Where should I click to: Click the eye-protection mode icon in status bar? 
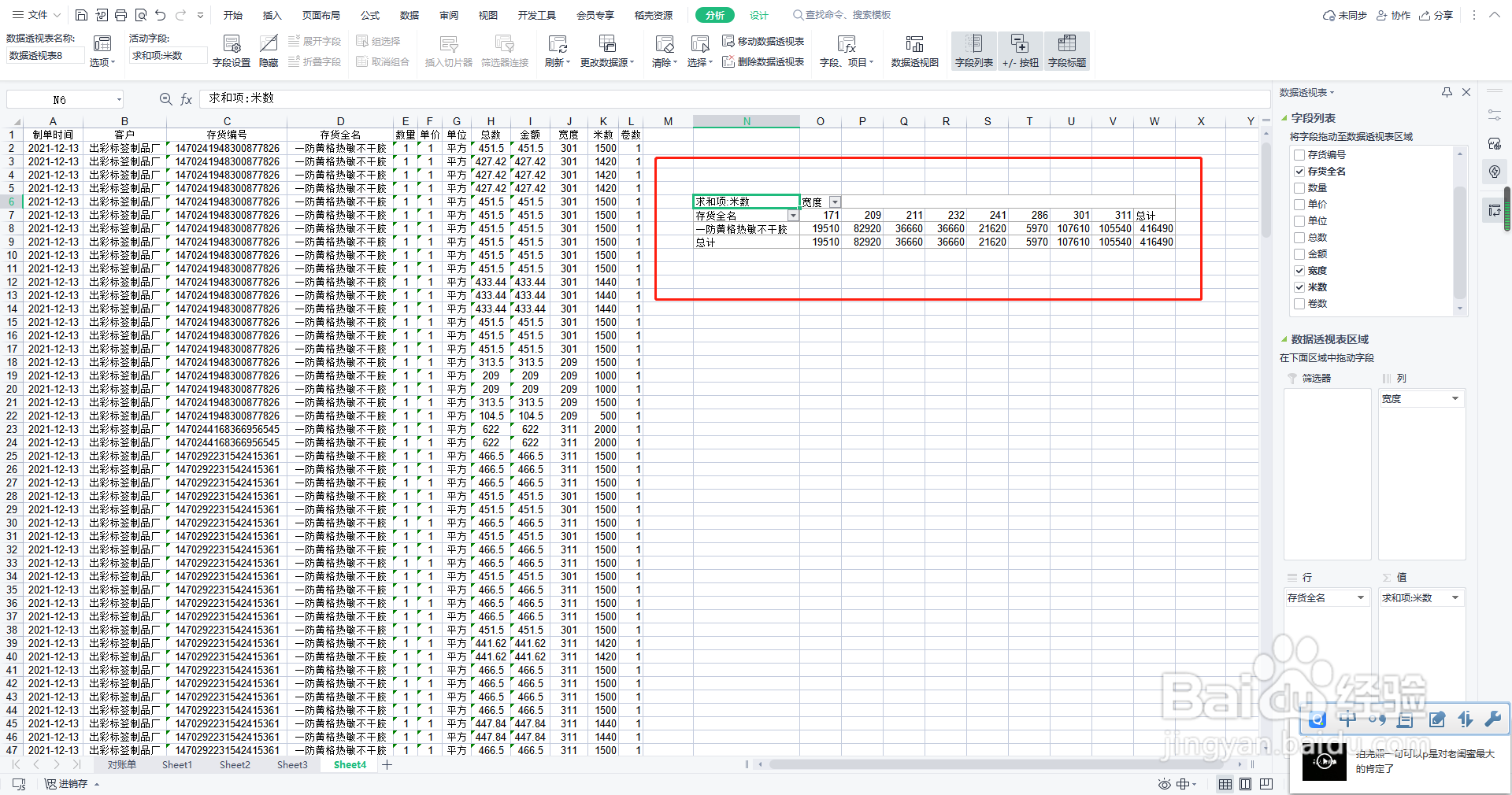coord(1165,784)
